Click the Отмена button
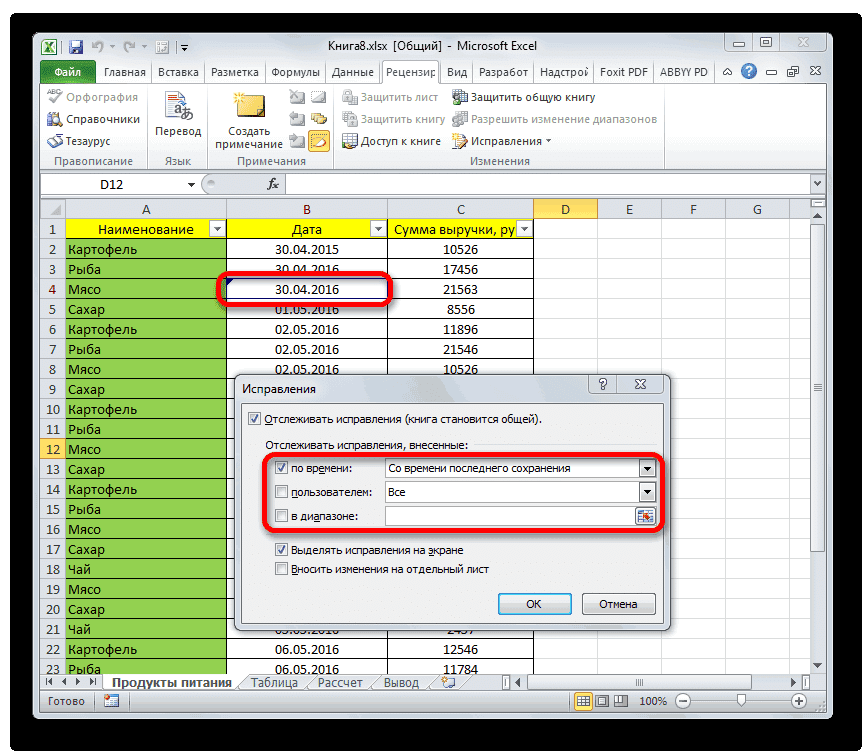This screenshot has height=752, width=866. [x=618, y=603]
